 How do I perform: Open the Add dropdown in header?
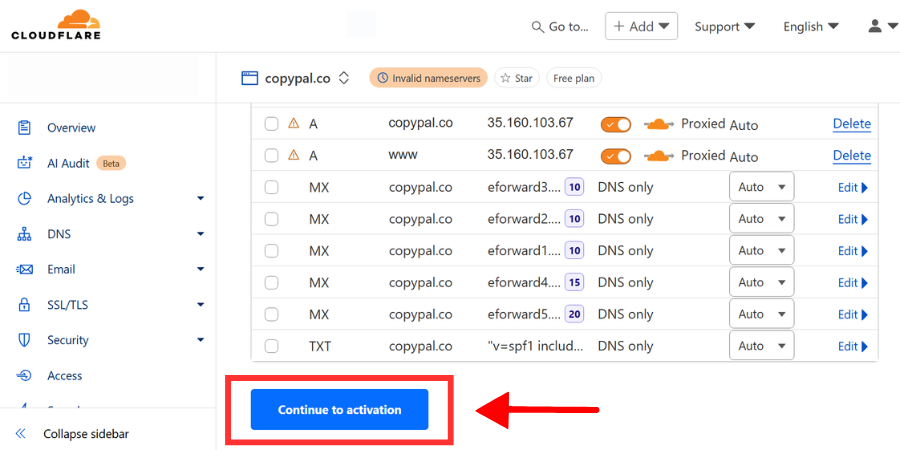[x=641, y=26]
